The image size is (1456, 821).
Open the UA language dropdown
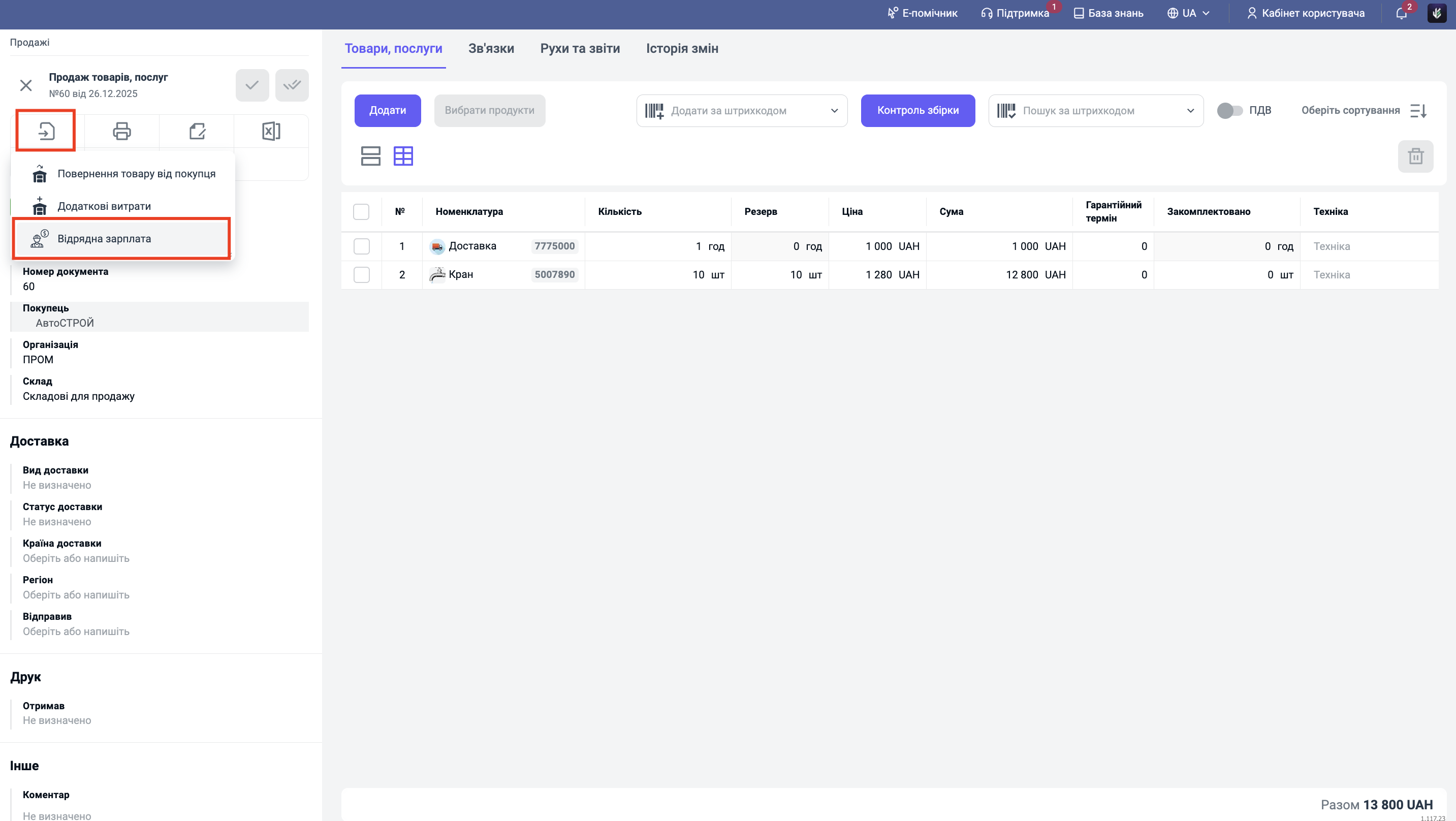point(1188,14)
